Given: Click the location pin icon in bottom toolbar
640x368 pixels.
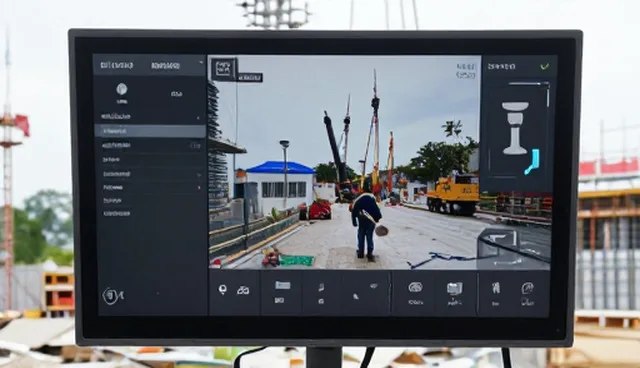Looking at the screenshot, I should pos(222,290).
